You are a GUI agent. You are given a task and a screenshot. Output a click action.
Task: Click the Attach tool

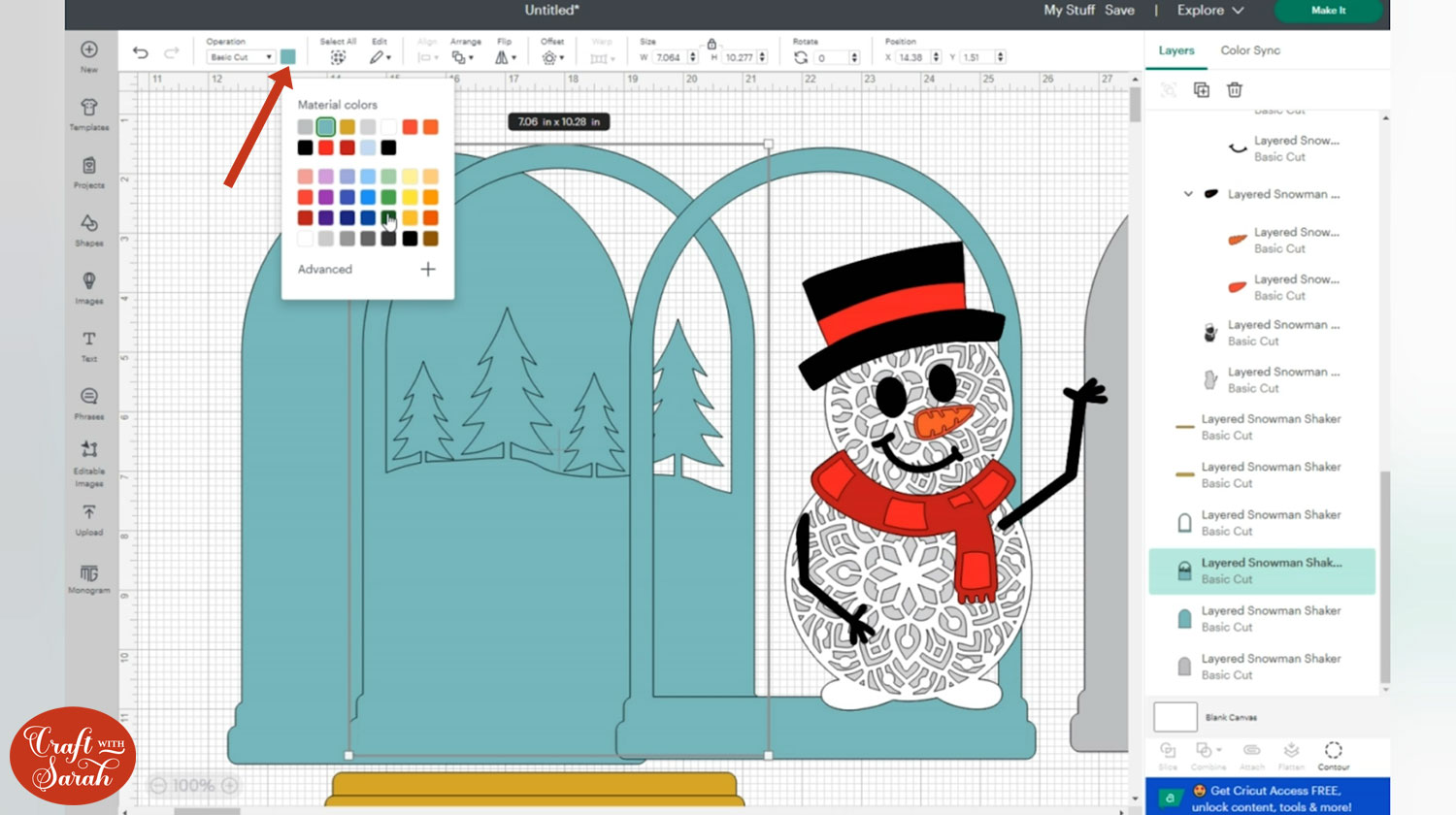(x=1252, y=756)
